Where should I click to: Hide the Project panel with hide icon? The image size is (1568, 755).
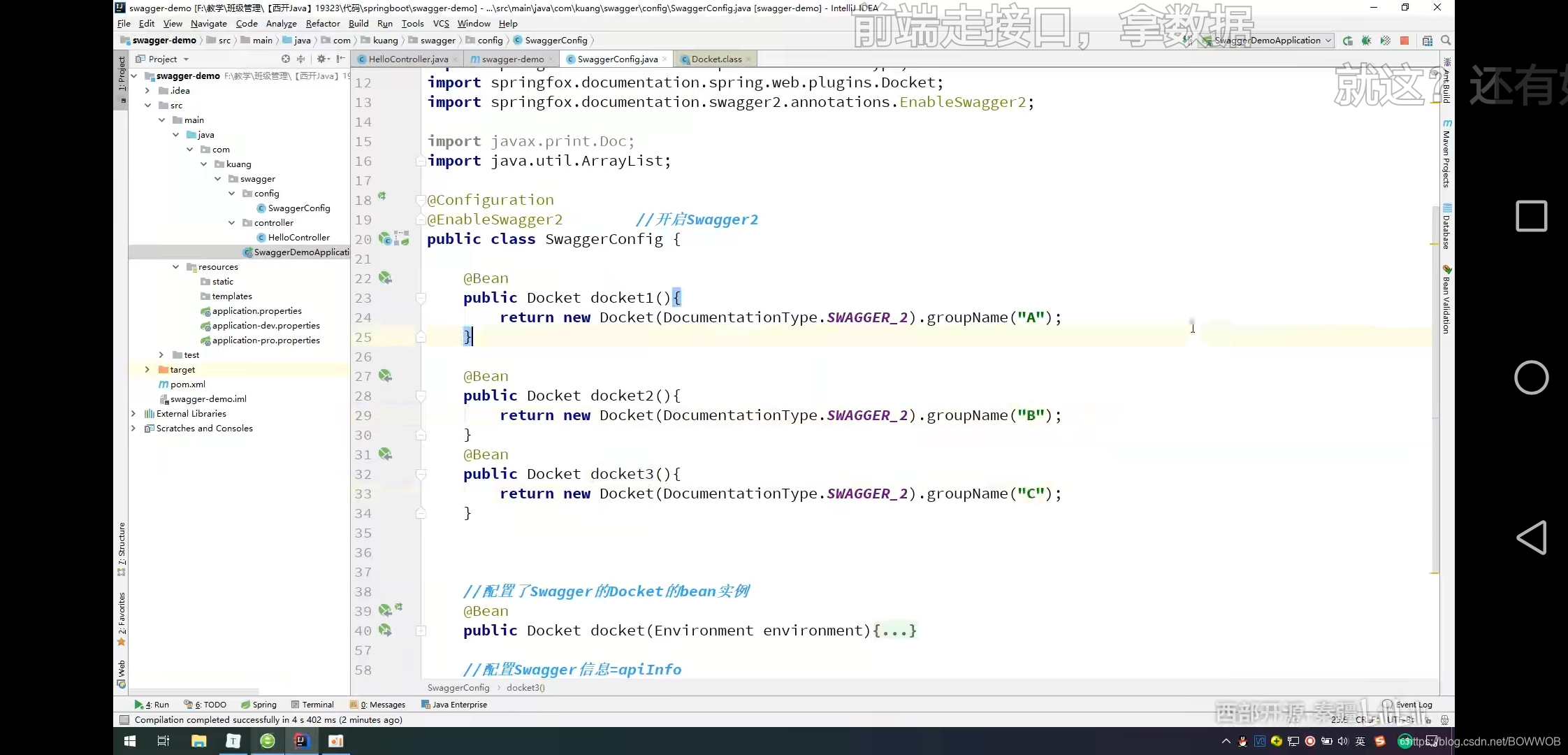340,59
